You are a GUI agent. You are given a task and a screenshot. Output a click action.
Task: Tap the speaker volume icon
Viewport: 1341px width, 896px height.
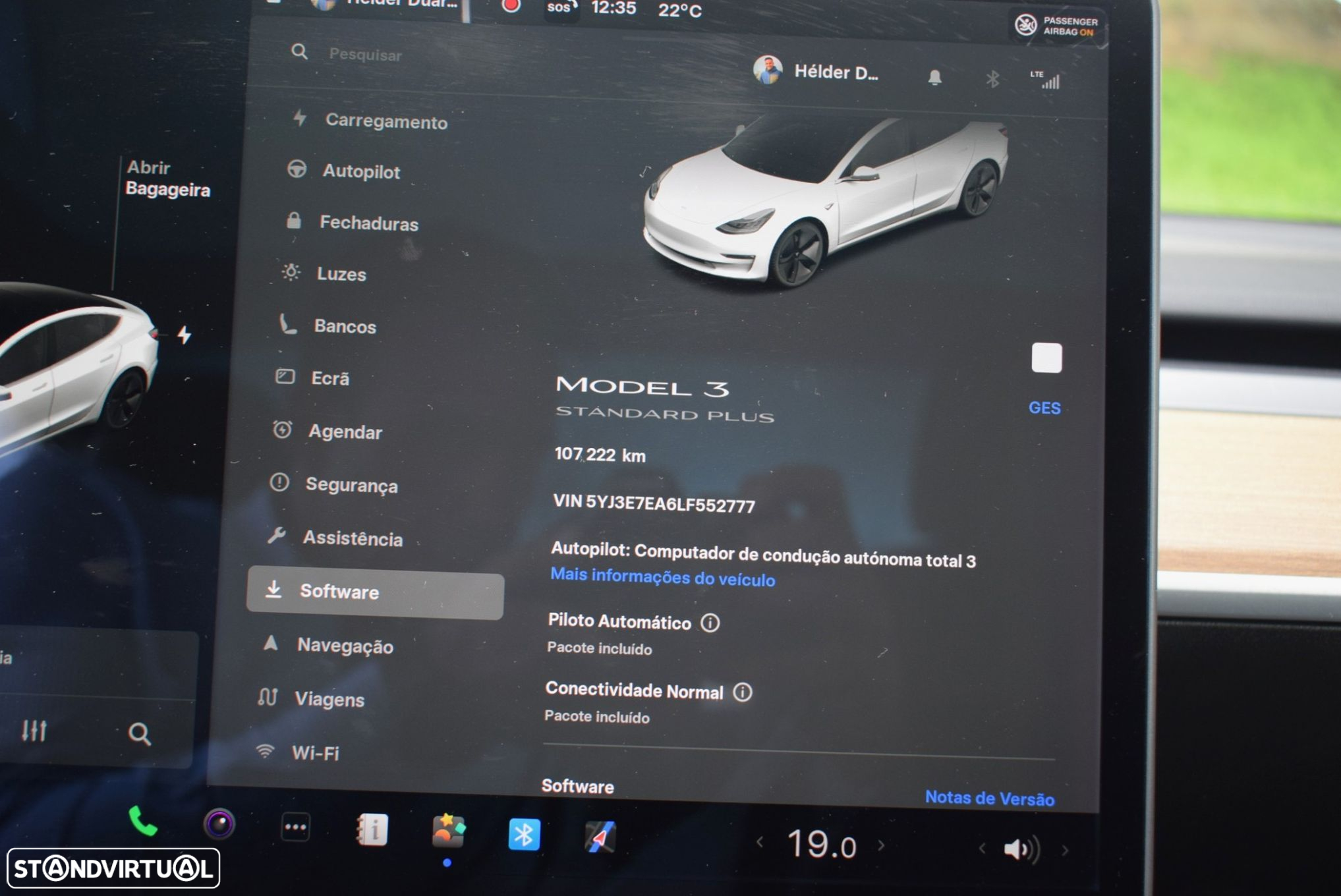[x=1022, y=849]
